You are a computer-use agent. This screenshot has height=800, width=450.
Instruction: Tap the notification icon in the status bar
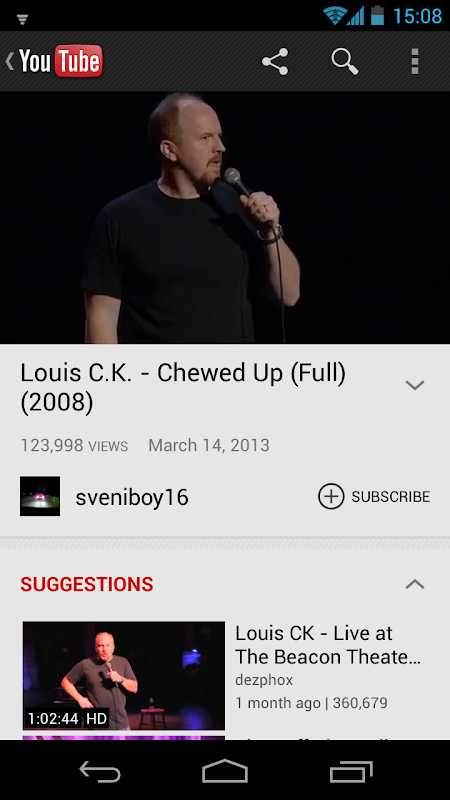pyautogui.click(x=22, y=19)
